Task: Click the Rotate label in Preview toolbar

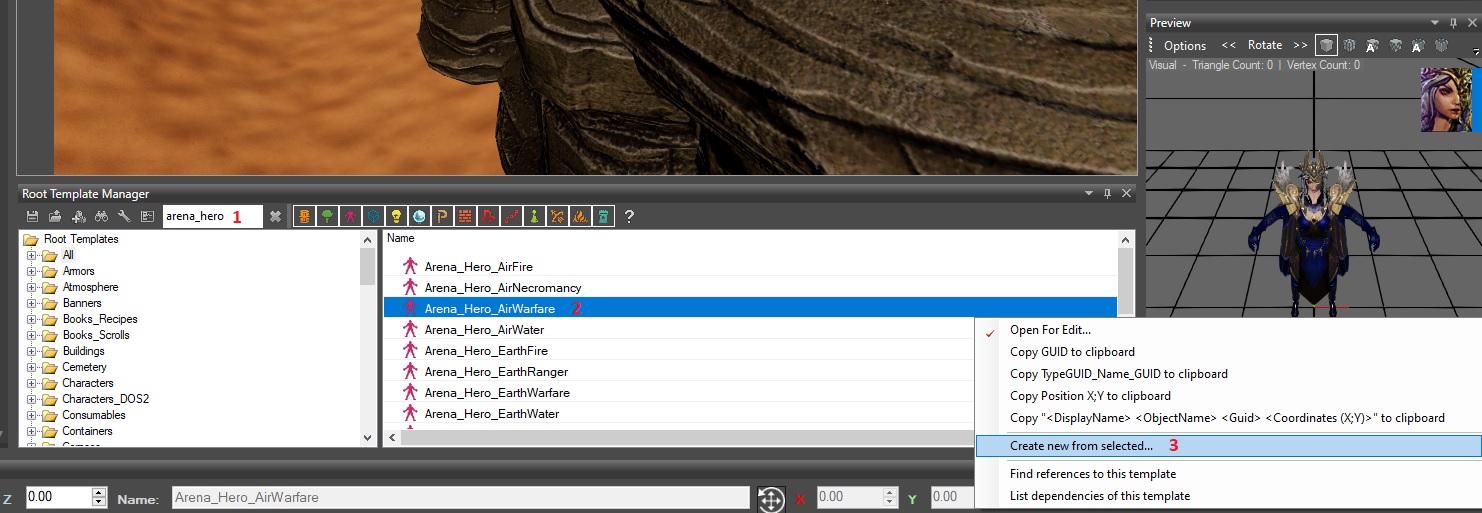Action: point(1265,45)
